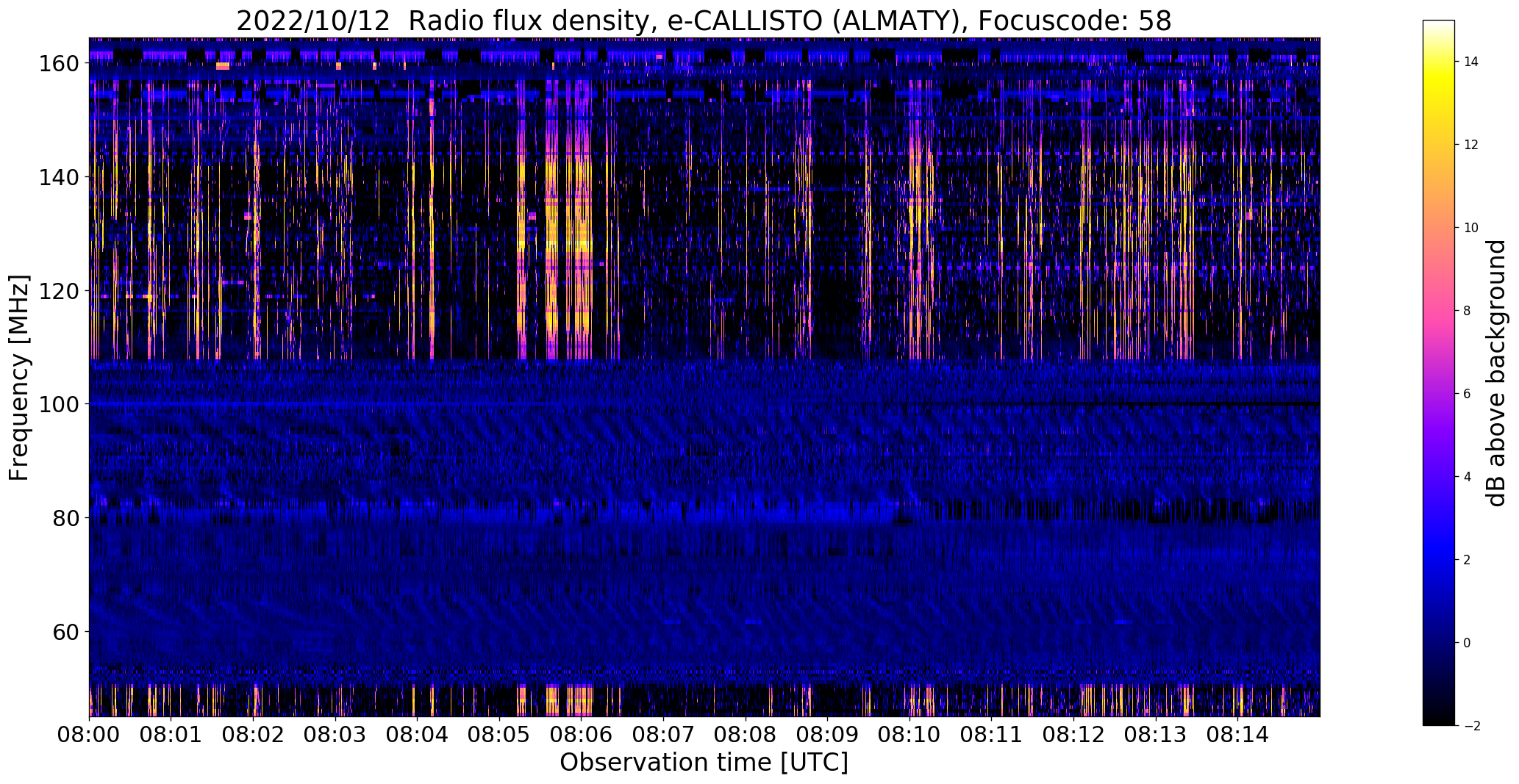Click the 08:14 time tick label
Viewport: 1519px width, 784px height.
pyautogui.click(x=1238, y=734)
